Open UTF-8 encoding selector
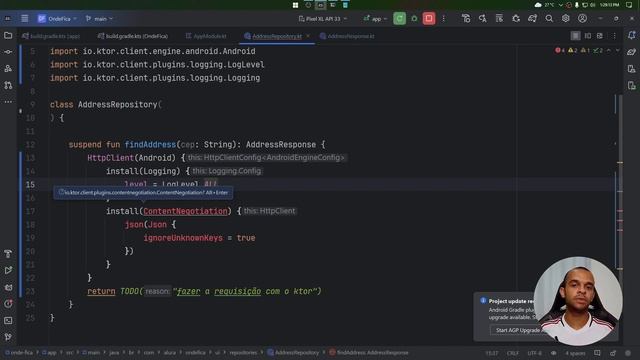 tap(534, 353)
